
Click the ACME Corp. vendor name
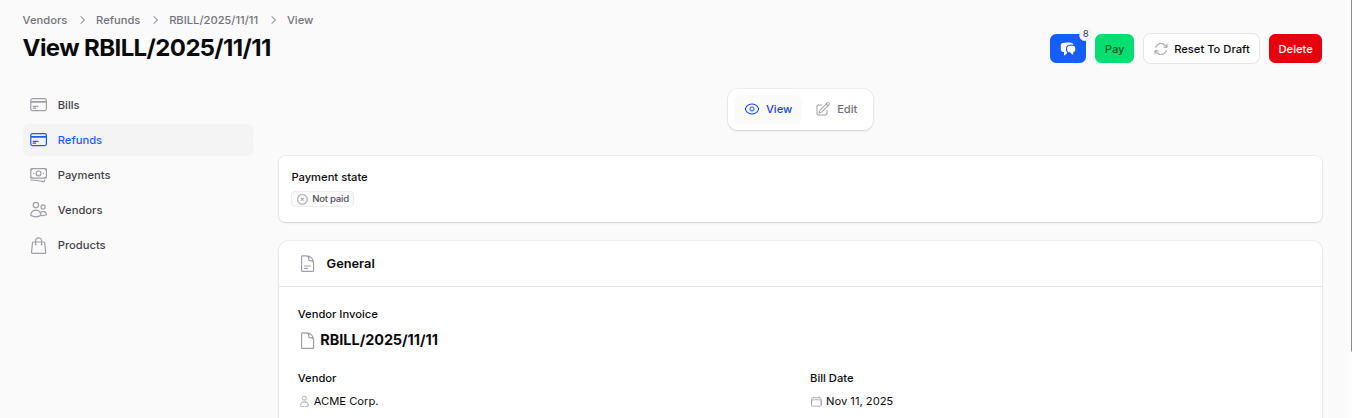click(346, 401)
